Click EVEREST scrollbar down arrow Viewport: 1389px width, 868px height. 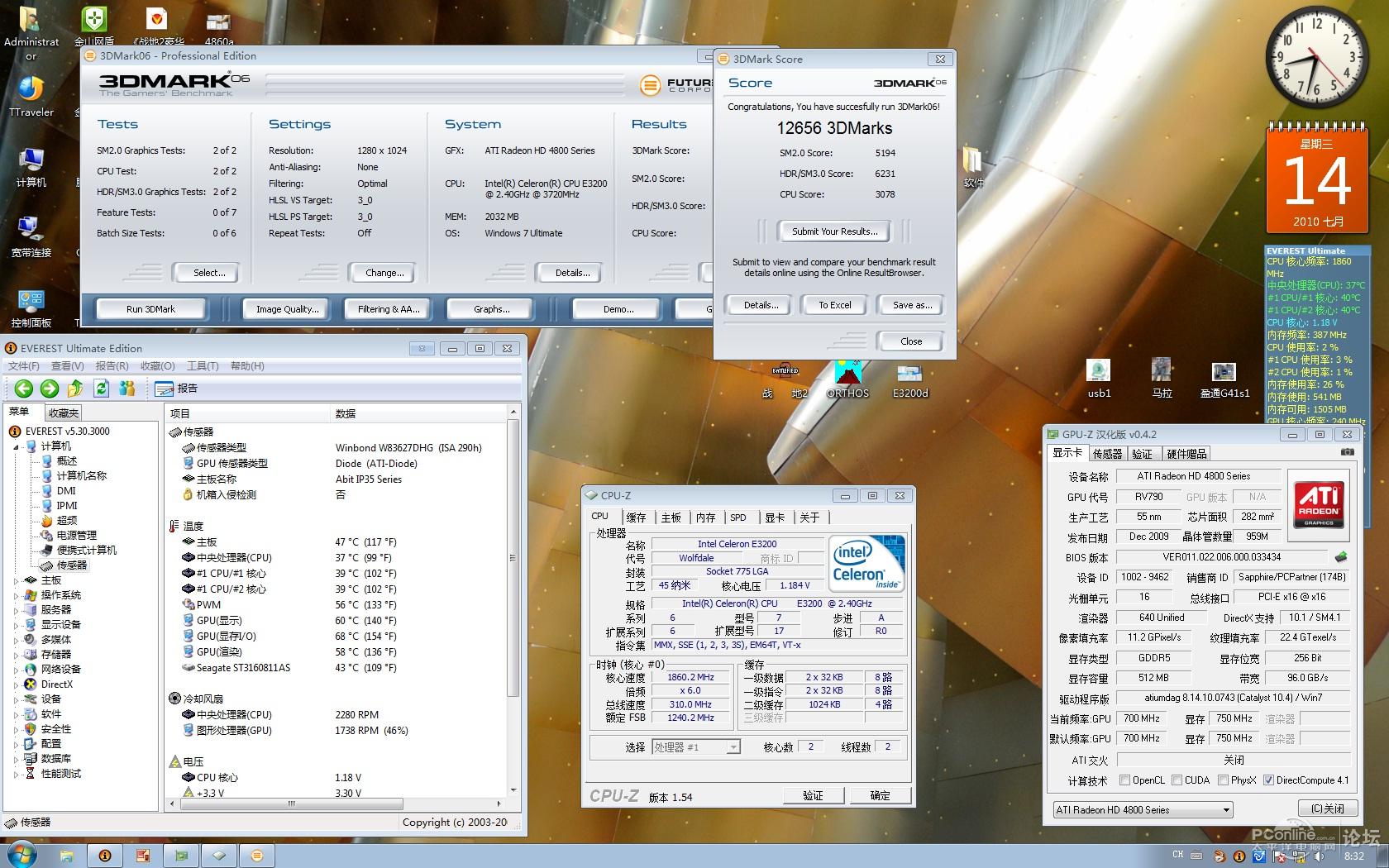[x=513, y=789]
